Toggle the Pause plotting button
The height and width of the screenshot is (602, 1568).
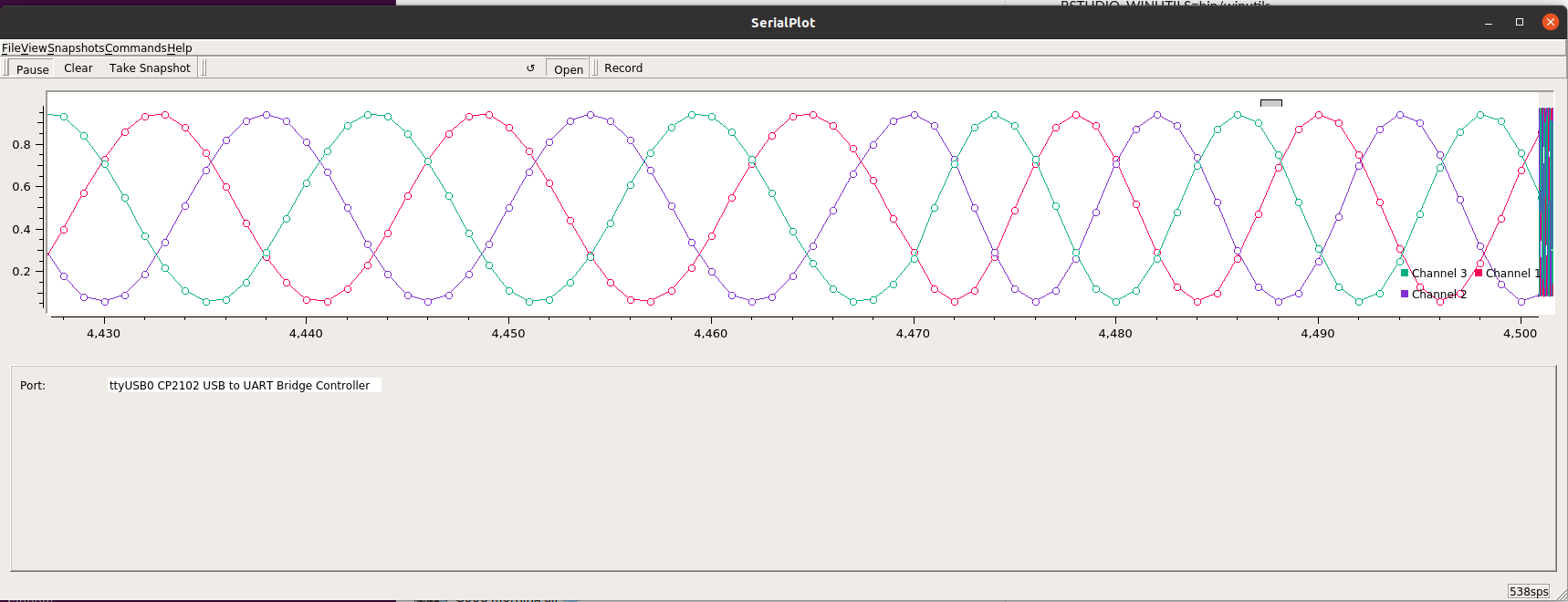(x=32, y=69)
